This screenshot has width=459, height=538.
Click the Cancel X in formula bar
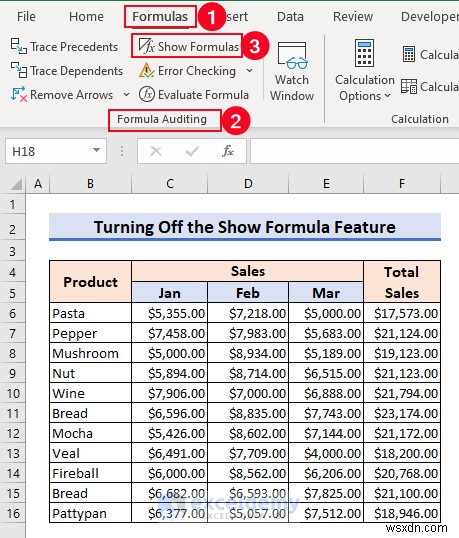click(156, 151)
